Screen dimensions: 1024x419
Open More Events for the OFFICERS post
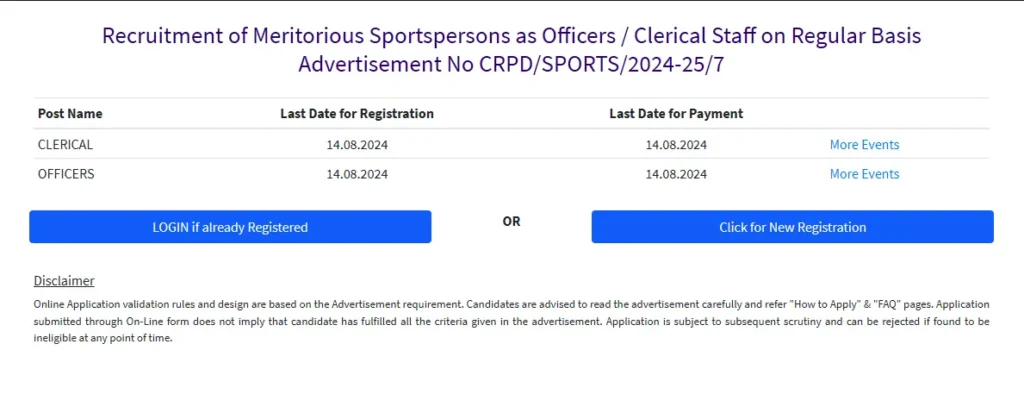[864, 174]
